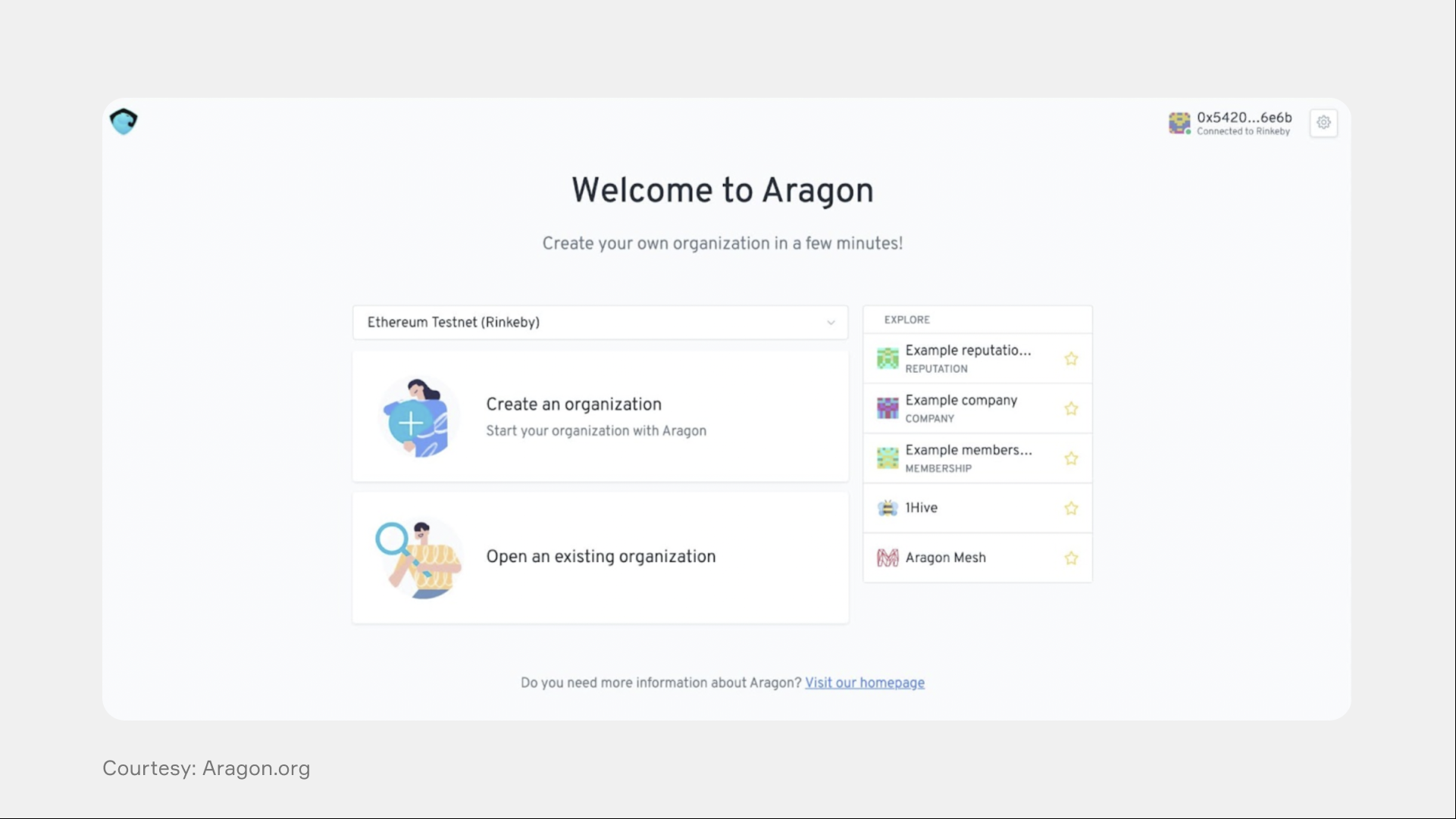Open Example company organization
1456x819 pixels.
pos(977,408)
